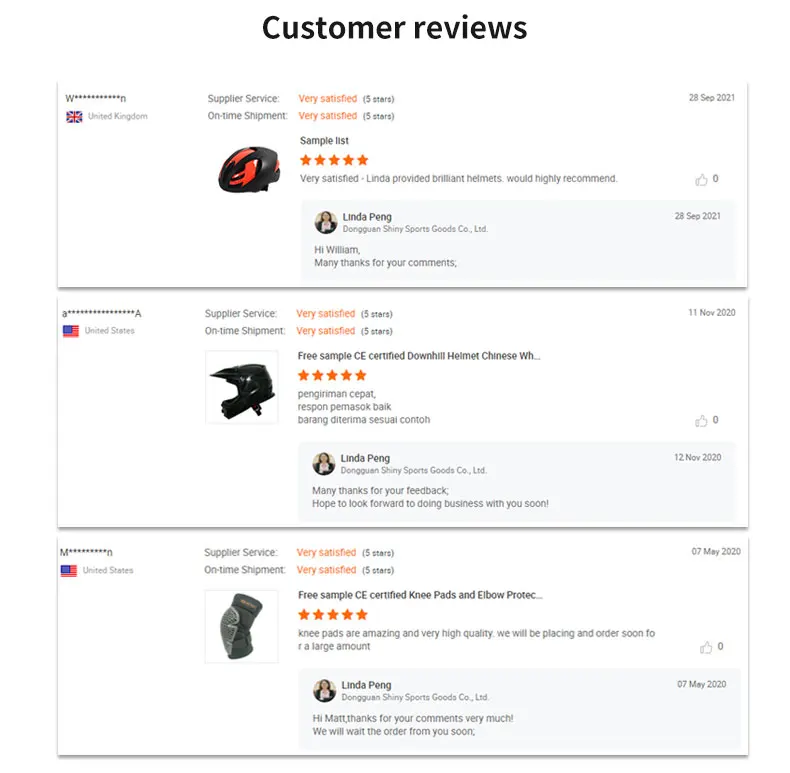The width and height of the screenshot is (790, 773).
Task: Open the 'Sample list' product title
Action: point(324,141)
